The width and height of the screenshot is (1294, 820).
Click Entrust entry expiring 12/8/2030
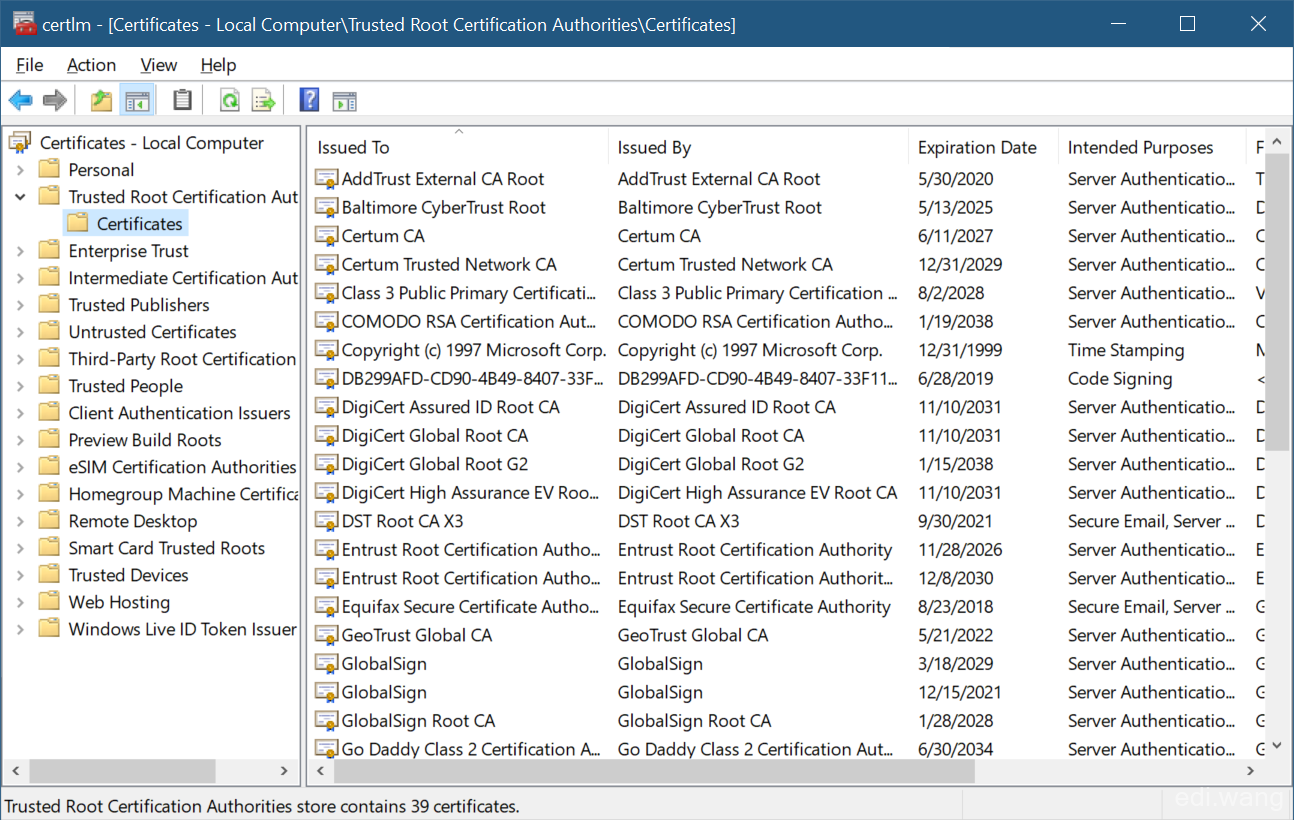point(471,578)
